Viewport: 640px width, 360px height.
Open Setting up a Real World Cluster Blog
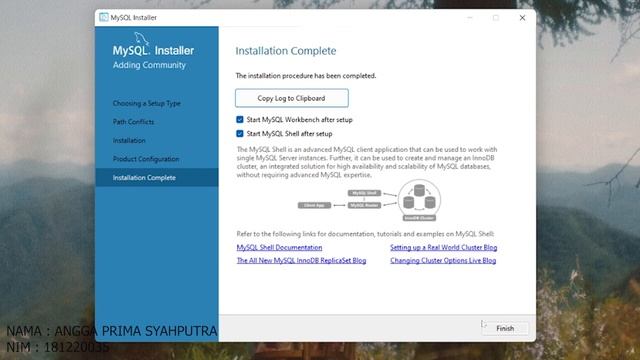pyautogui.click(x=443, y=247)
